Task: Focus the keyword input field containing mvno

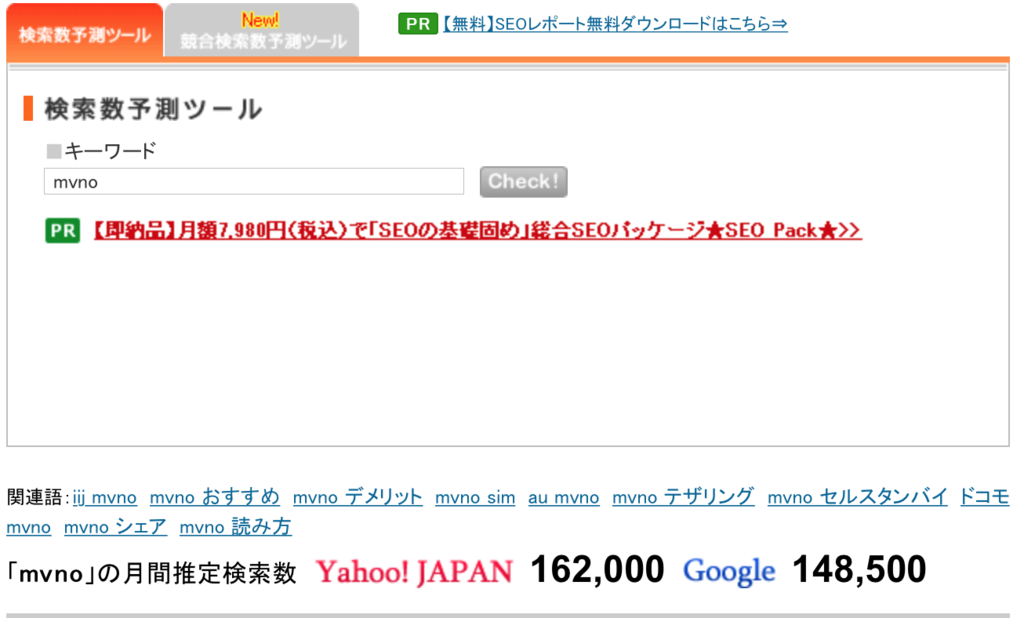Action: pyautogui.click(x=254, y=182)
